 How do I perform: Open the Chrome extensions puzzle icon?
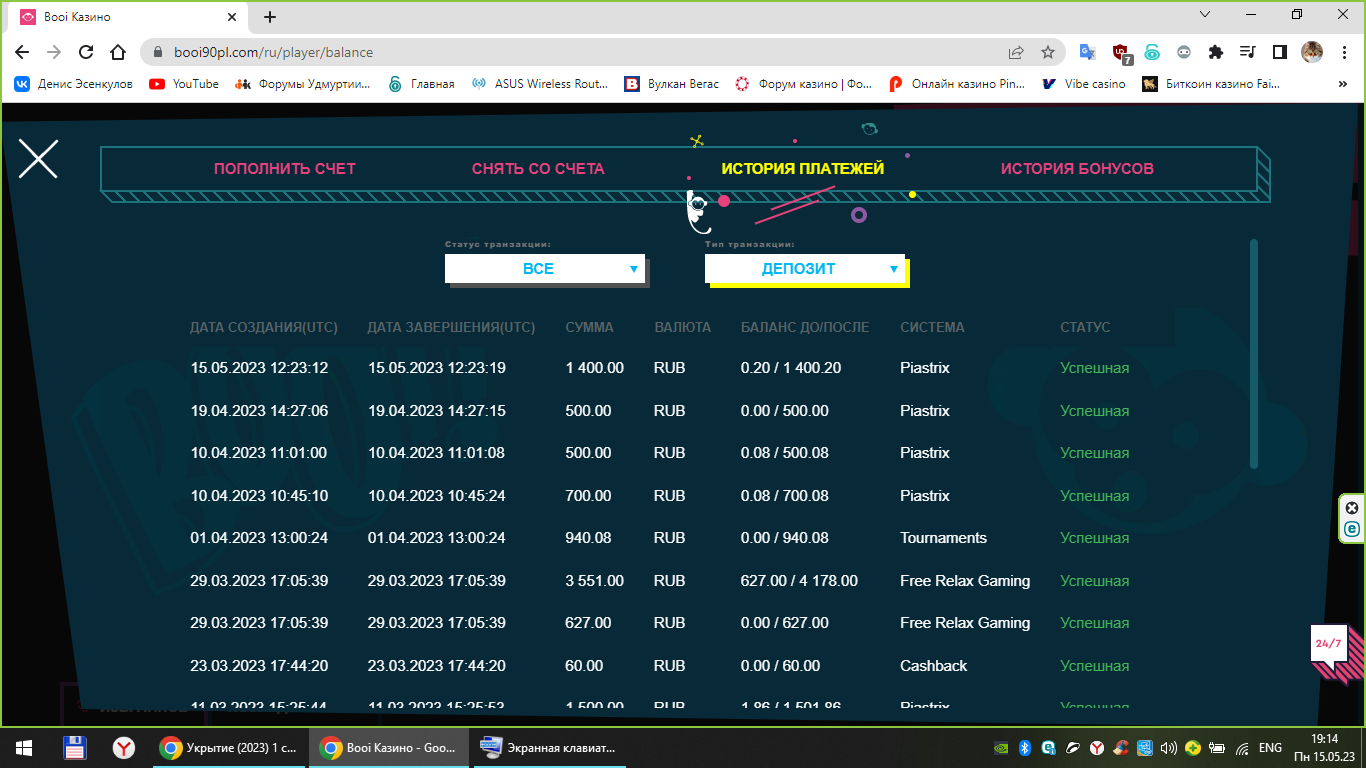coord(1215,52)
